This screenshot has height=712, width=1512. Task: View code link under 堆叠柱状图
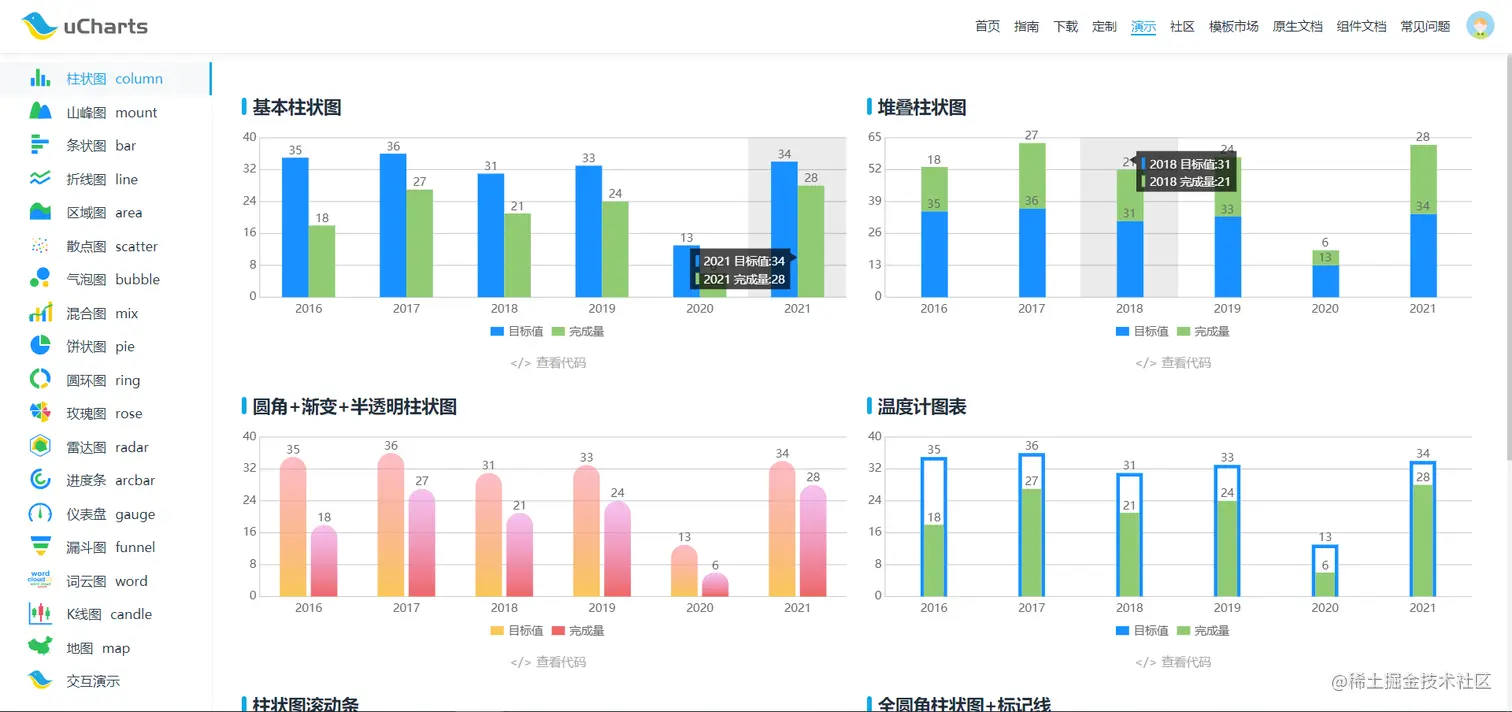tap(1173, 363)
